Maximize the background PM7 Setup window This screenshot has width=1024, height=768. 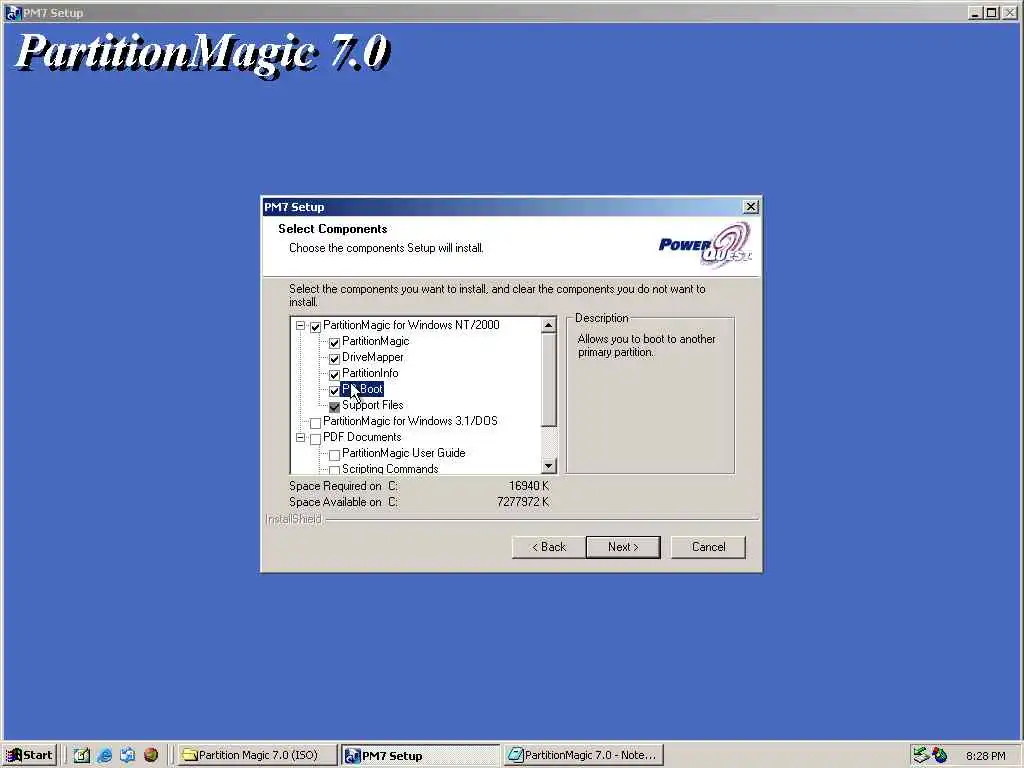[991, 12]
